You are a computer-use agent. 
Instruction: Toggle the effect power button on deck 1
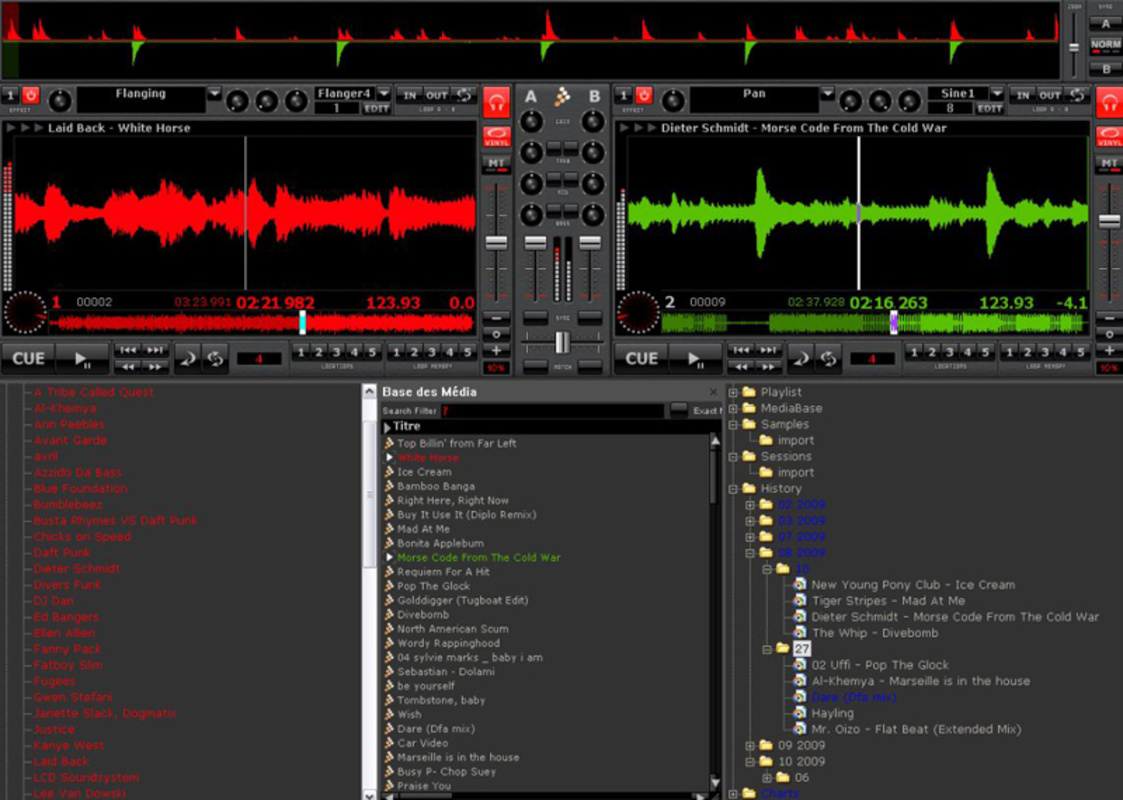coord(31,95)
